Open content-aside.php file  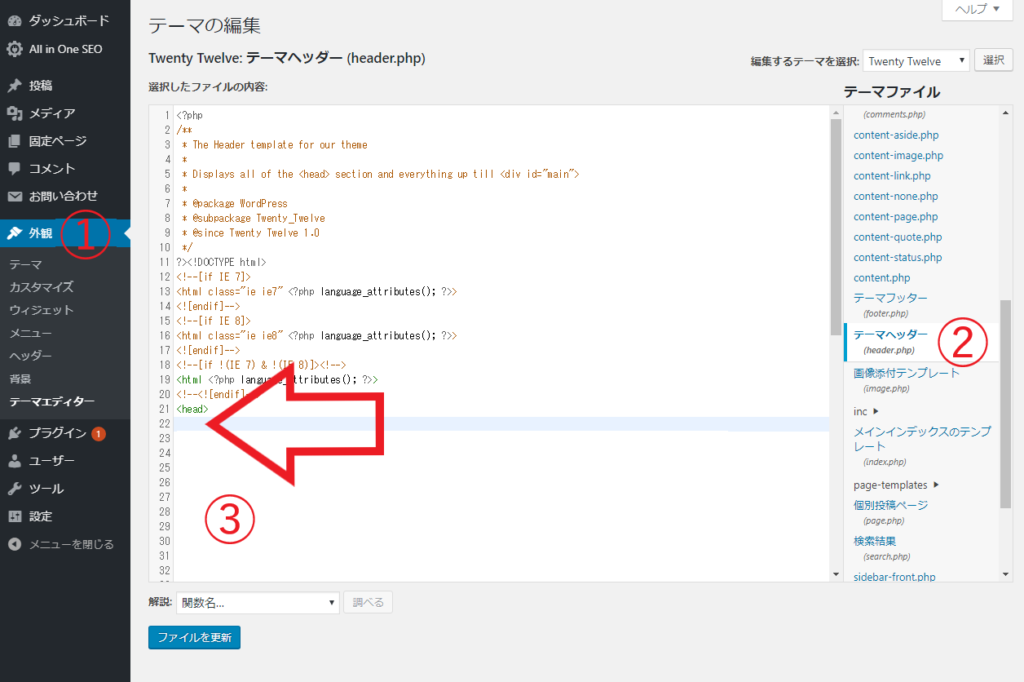896,135
